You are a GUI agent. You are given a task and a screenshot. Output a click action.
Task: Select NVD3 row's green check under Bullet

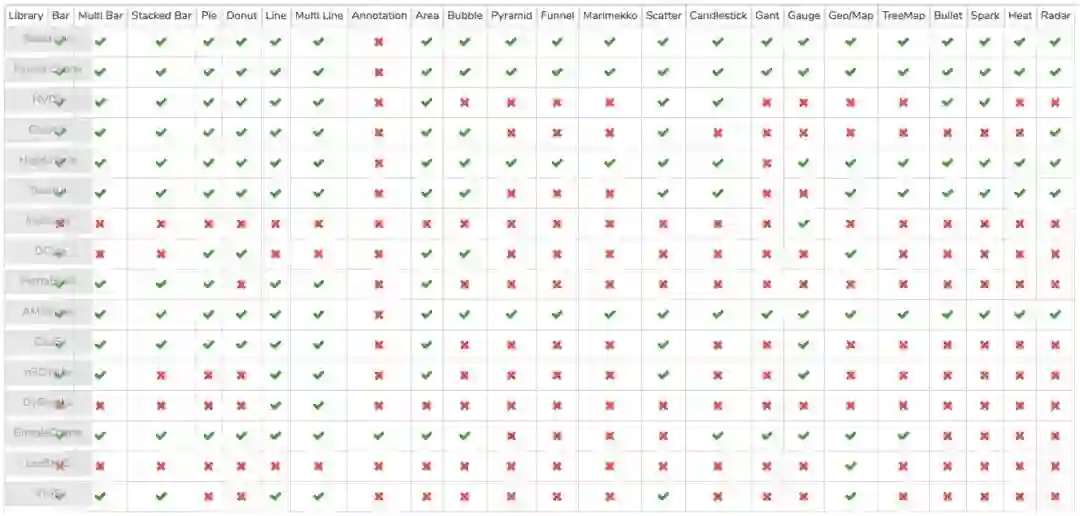[947, 102]
